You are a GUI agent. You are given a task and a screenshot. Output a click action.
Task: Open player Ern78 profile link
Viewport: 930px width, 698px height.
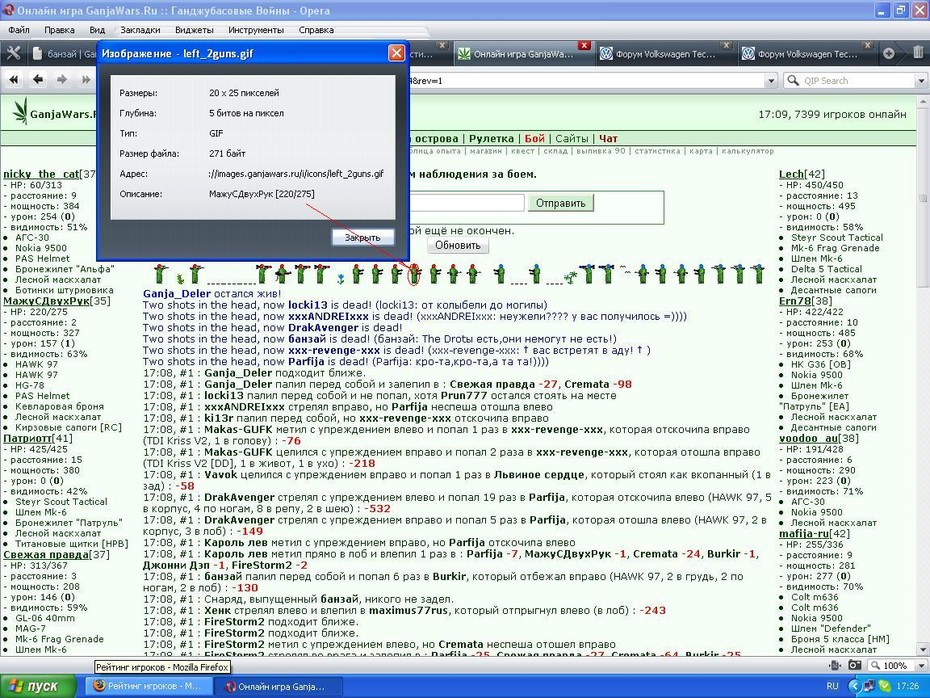[794, 301]
